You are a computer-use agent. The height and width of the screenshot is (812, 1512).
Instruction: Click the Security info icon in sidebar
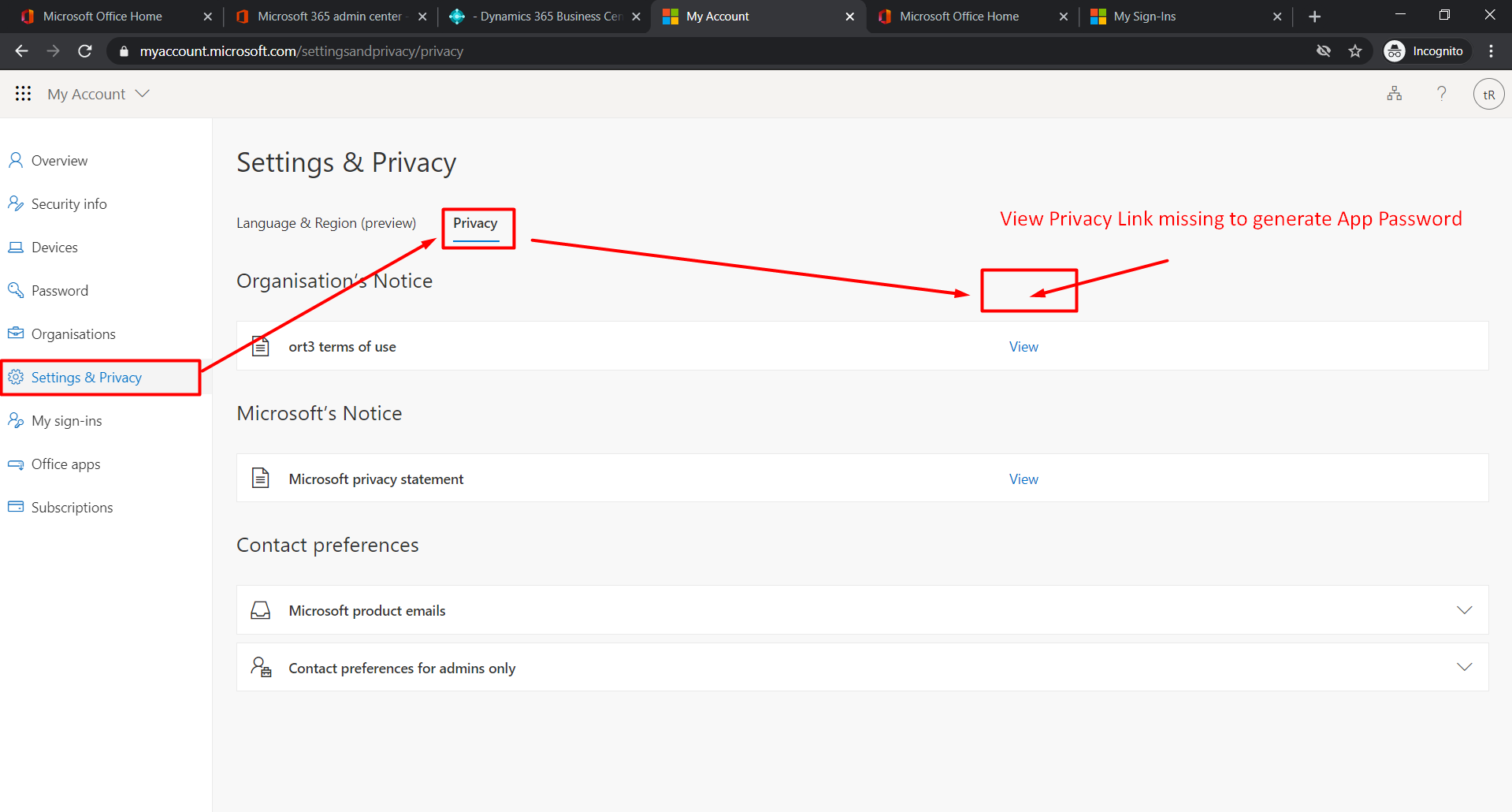pos(16,203)
